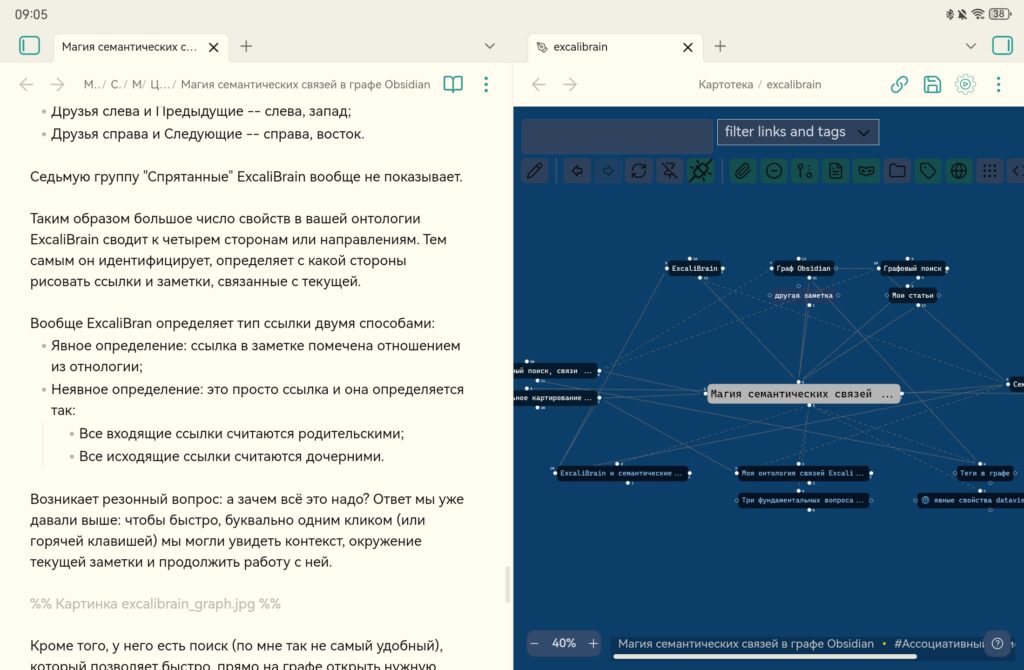Click the refresh arrows icon in graph toolbar
This screenshot has height=670, width=1024.
[x=638, y=171]
